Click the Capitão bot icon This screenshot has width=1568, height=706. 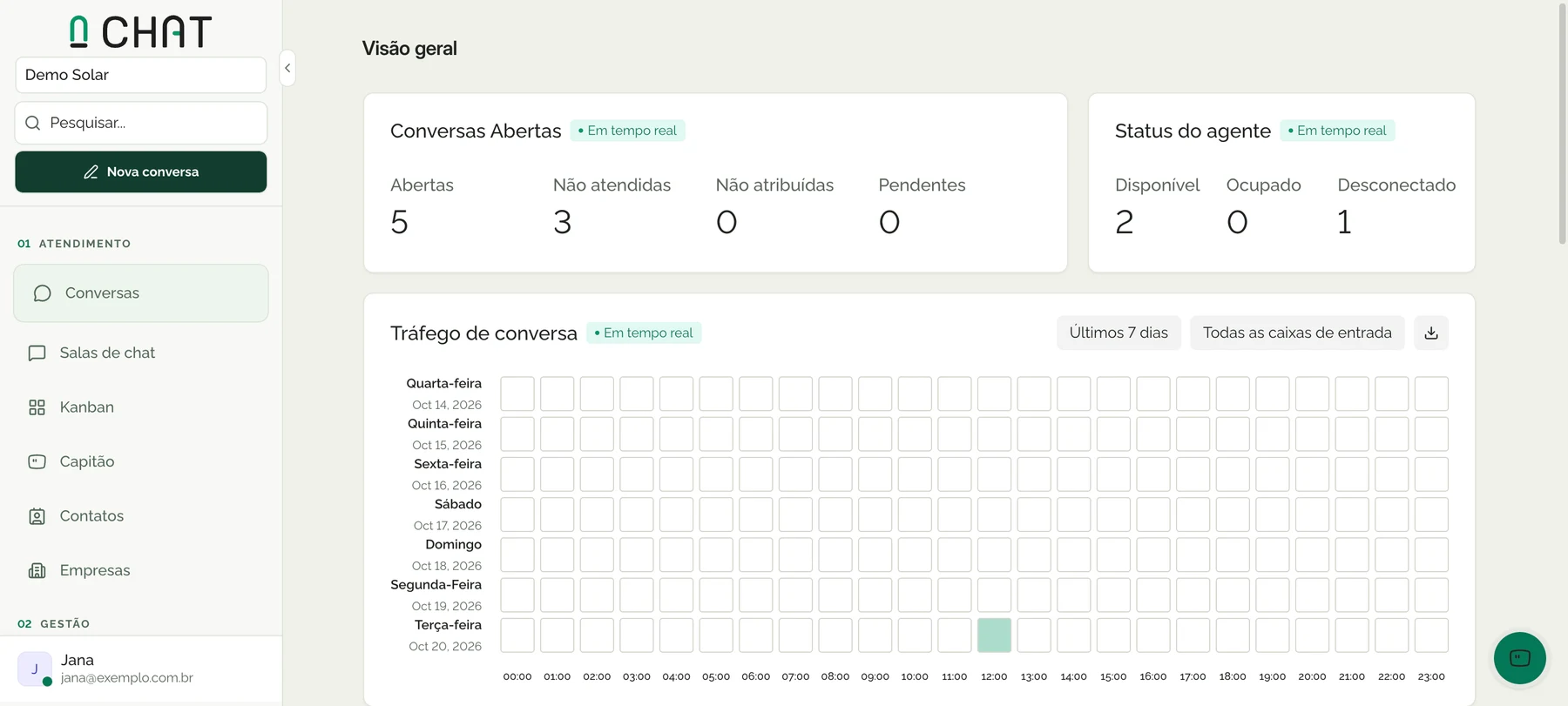click(37, 461)
